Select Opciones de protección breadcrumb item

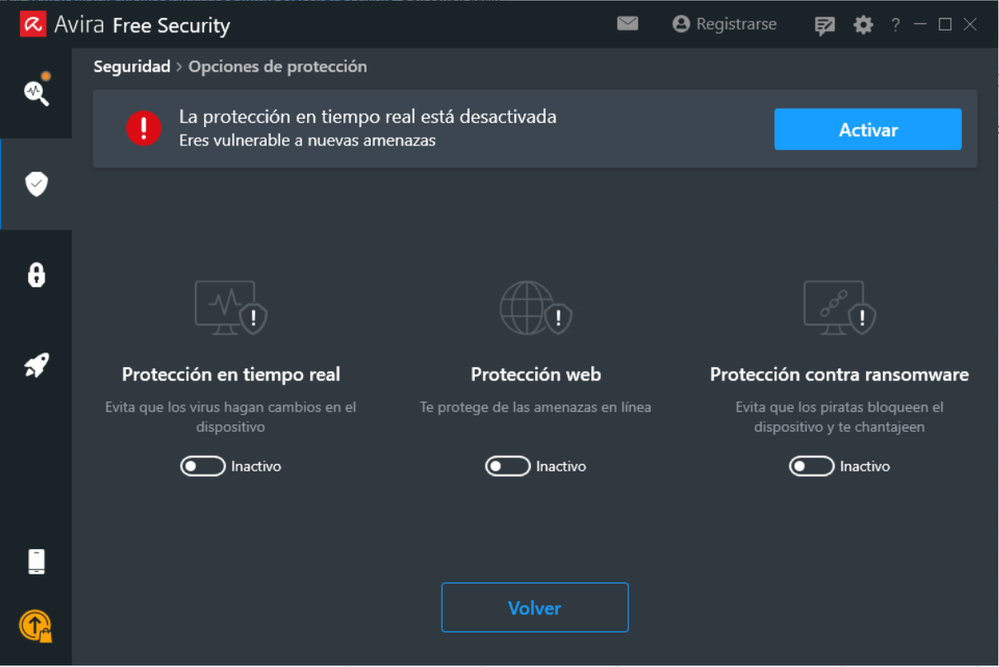[x=281, y=66]
